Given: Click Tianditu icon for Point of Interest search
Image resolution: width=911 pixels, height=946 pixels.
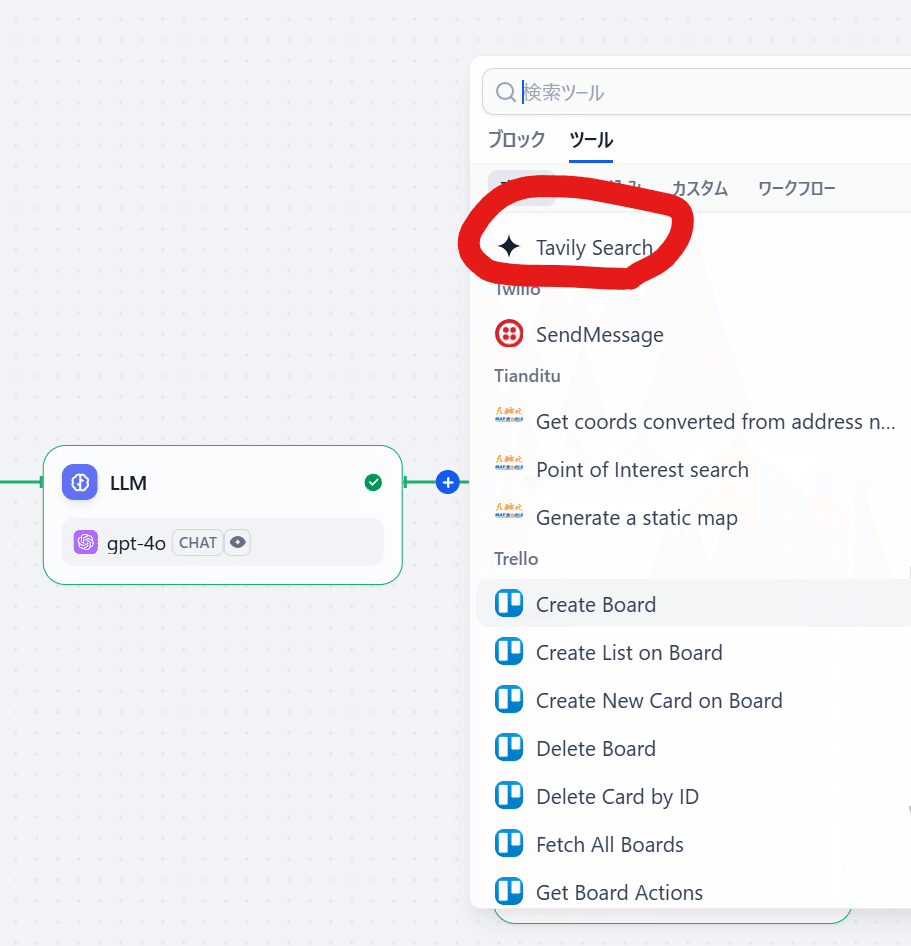Looking at the screenshot, I should point(509,463).
